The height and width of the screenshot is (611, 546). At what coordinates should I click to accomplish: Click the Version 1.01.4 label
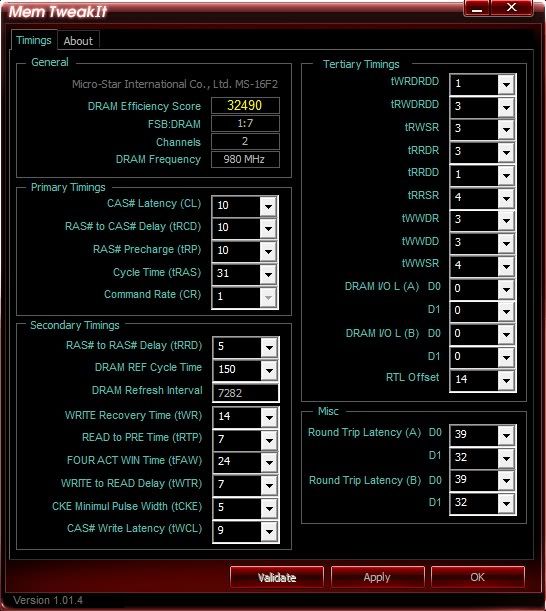pyautogui.click(x=48, y=600)
